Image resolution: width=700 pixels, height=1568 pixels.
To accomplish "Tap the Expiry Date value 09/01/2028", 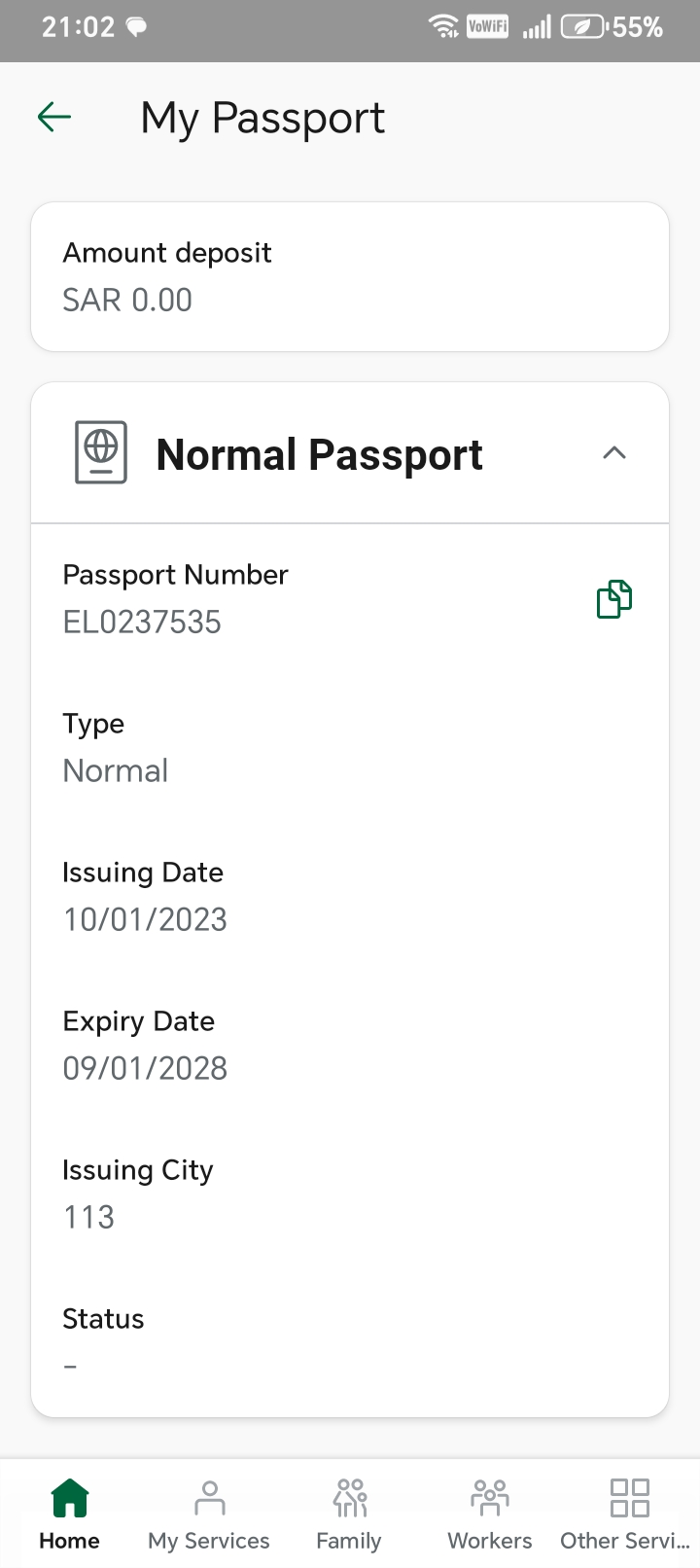I will pos(145,1068).
